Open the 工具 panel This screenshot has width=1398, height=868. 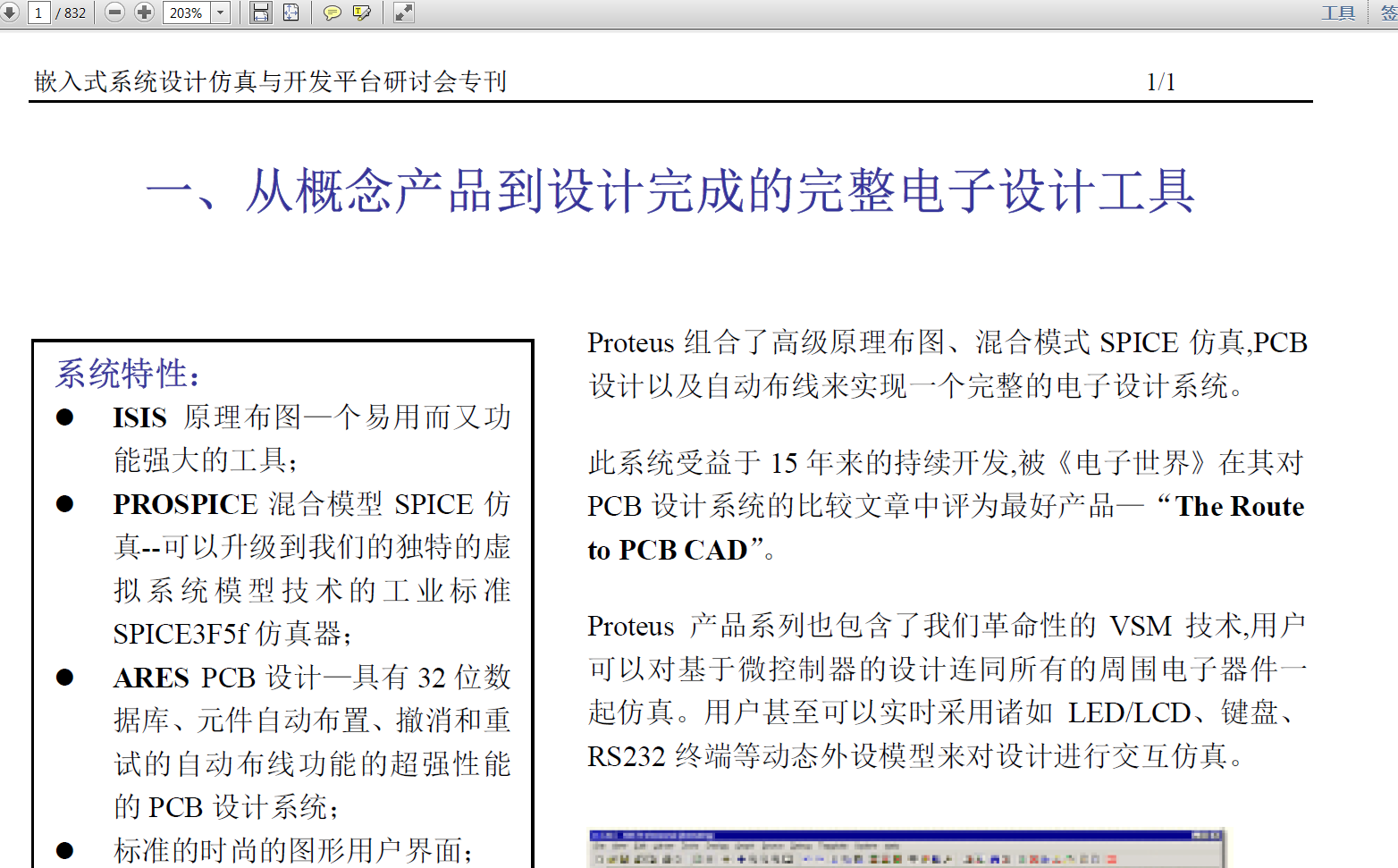coord(1338,13)
